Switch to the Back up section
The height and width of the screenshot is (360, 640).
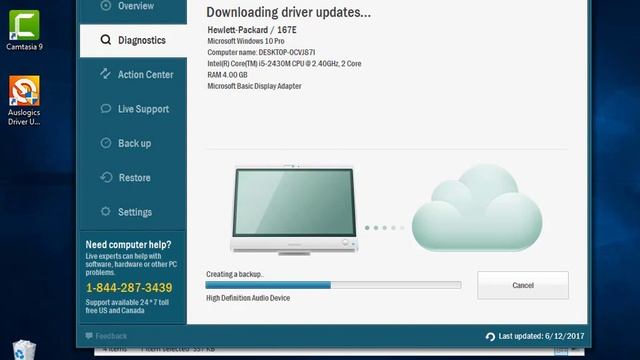click(133, 143)
